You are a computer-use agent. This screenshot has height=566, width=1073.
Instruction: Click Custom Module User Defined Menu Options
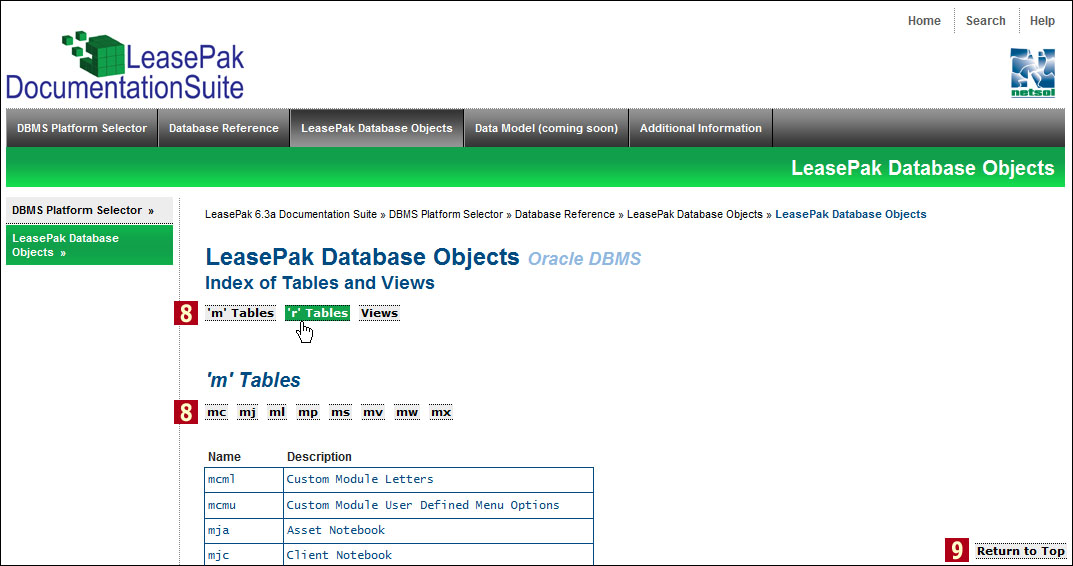point(423,505)
